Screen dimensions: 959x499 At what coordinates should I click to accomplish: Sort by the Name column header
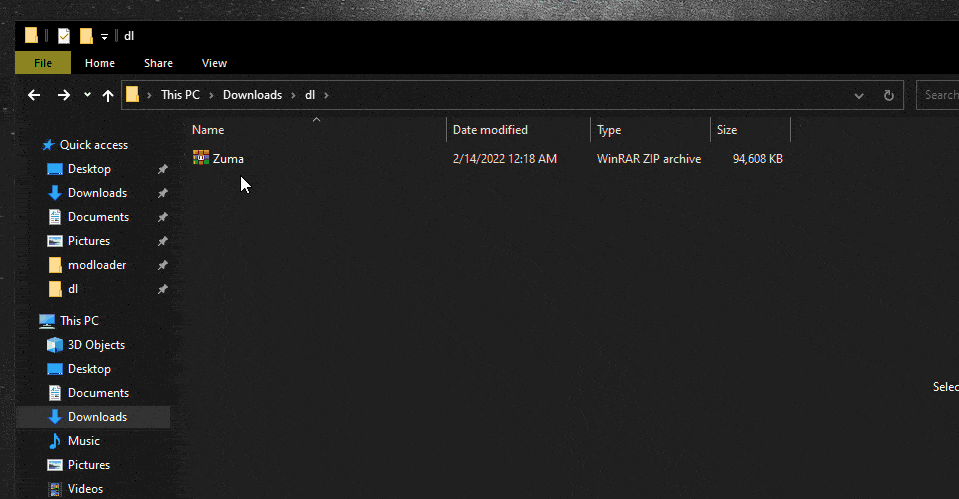208,130
